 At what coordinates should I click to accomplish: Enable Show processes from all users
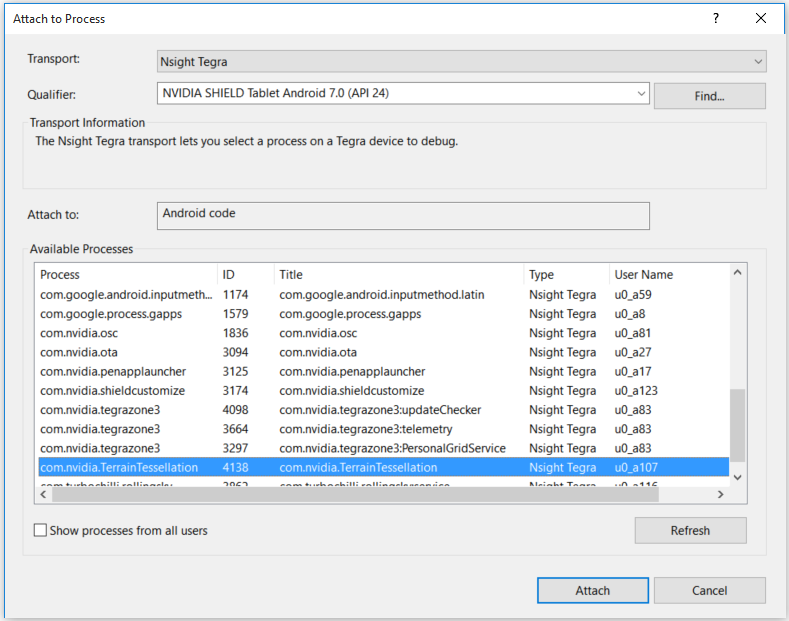[x=40, y=530]
